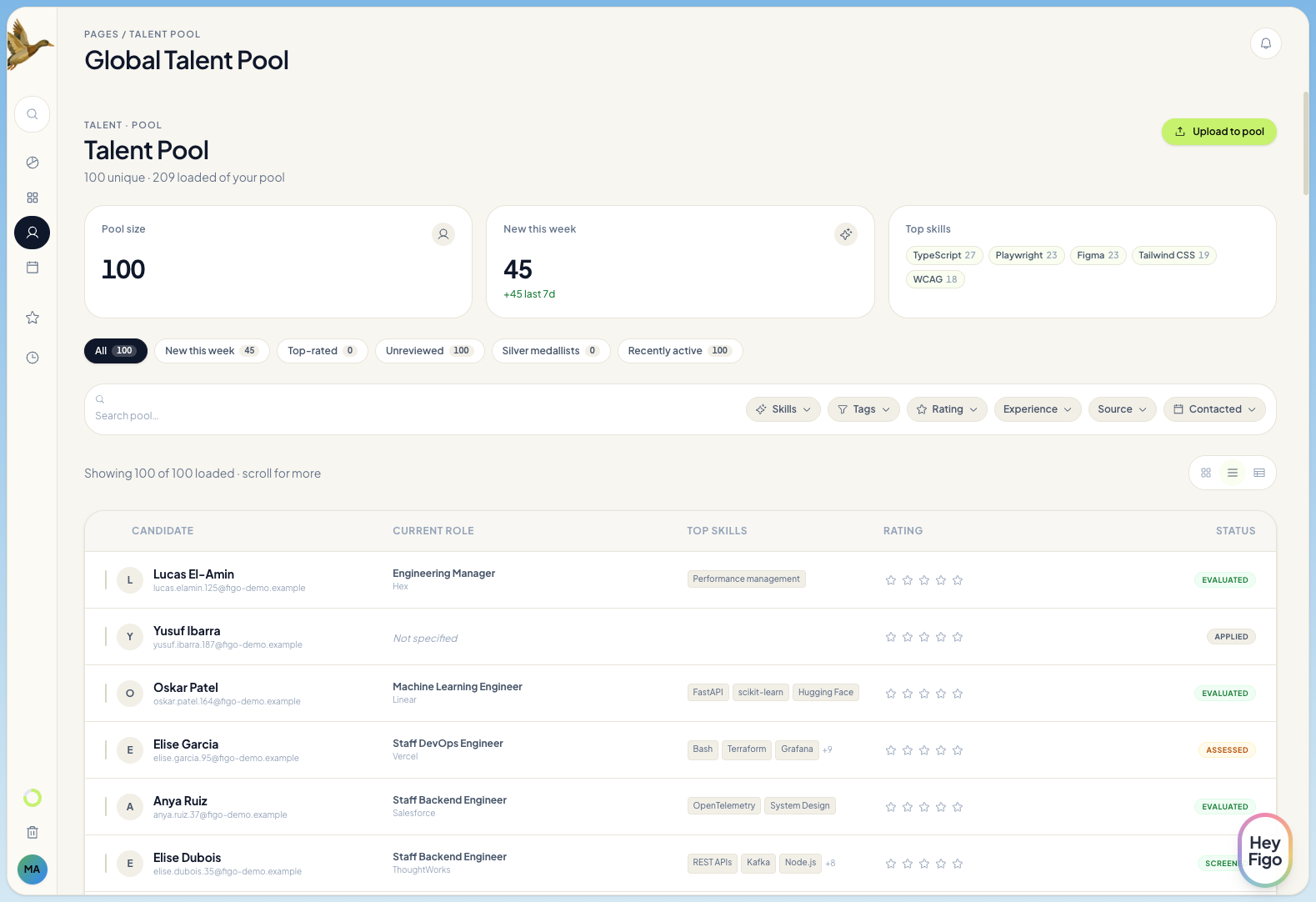This screenshot has width=1316, height=902.
Task: Click the trash icon in sidebar
Action: 33,832
